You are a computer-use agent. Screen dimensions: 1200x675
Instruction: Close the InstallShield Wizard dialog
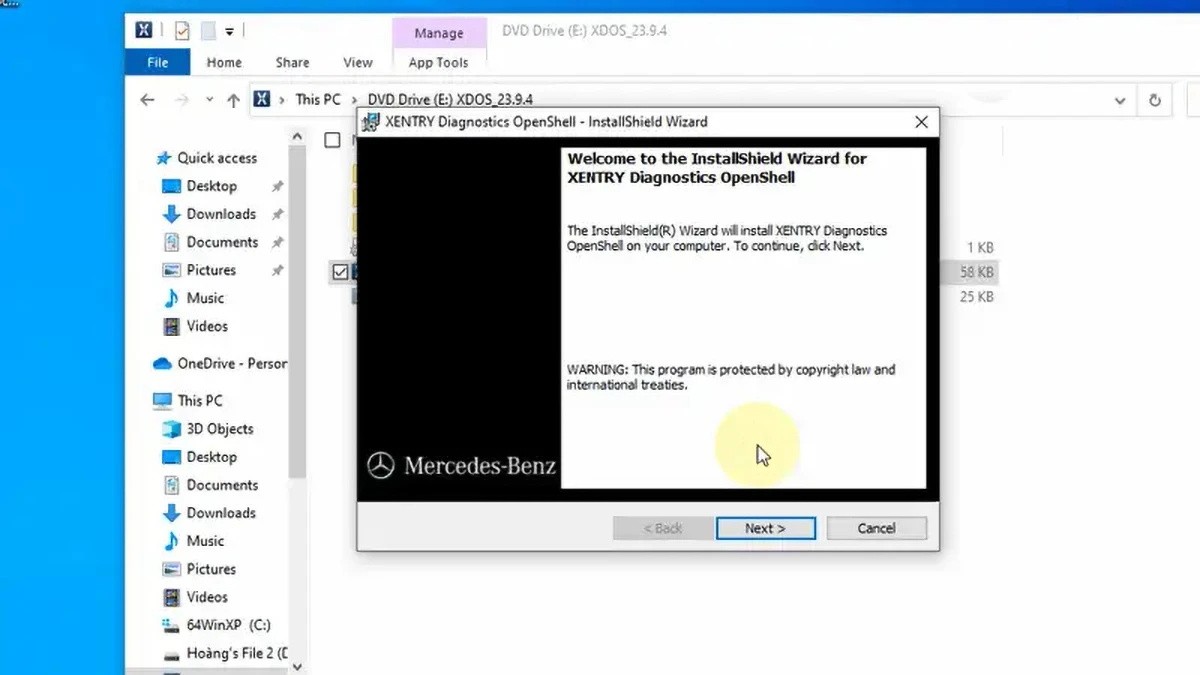tap(921, 122)
